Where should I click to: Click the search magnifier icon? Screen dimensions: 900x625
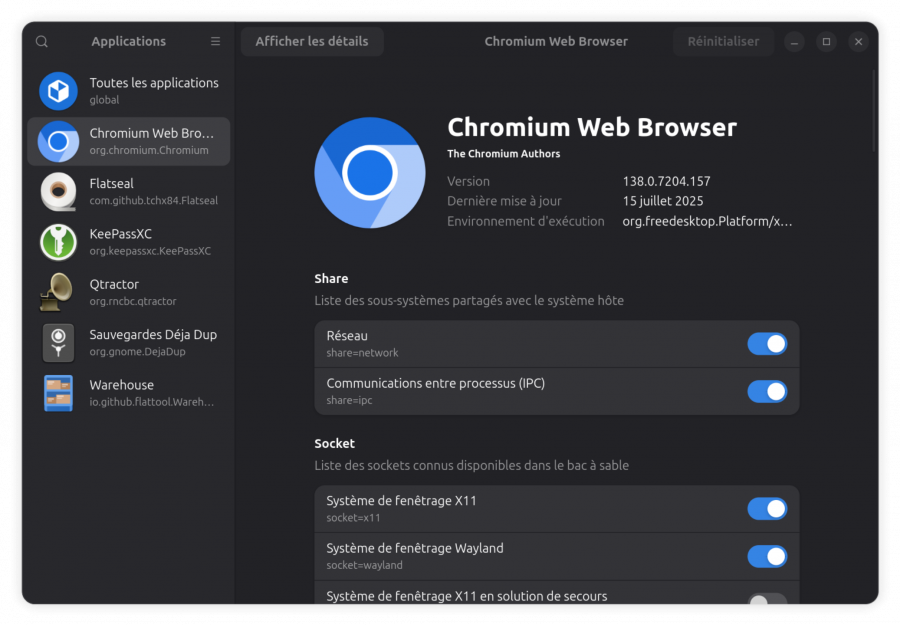coord(41,42)
